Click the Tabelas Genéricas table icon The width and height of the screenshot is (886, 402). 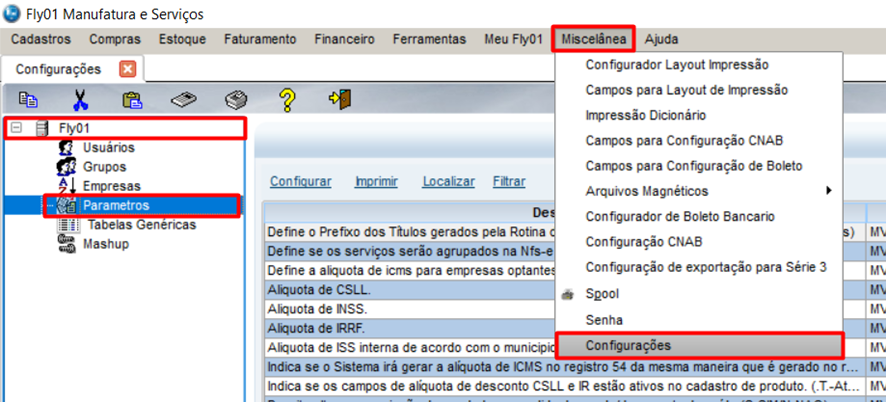click(68, 225)
